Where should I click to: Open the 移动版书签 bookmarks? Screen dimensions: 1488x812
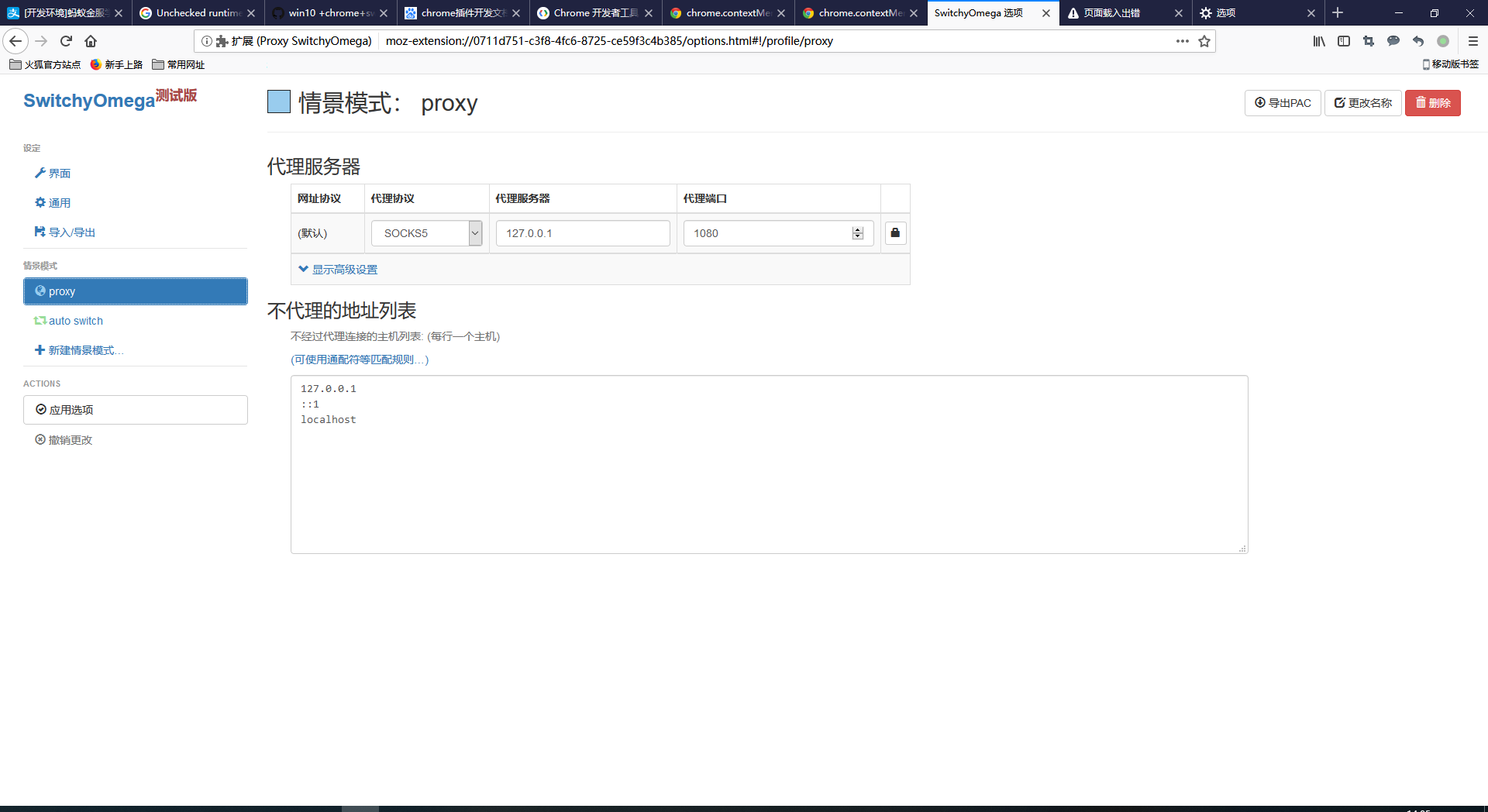[x=1450, y=64]
